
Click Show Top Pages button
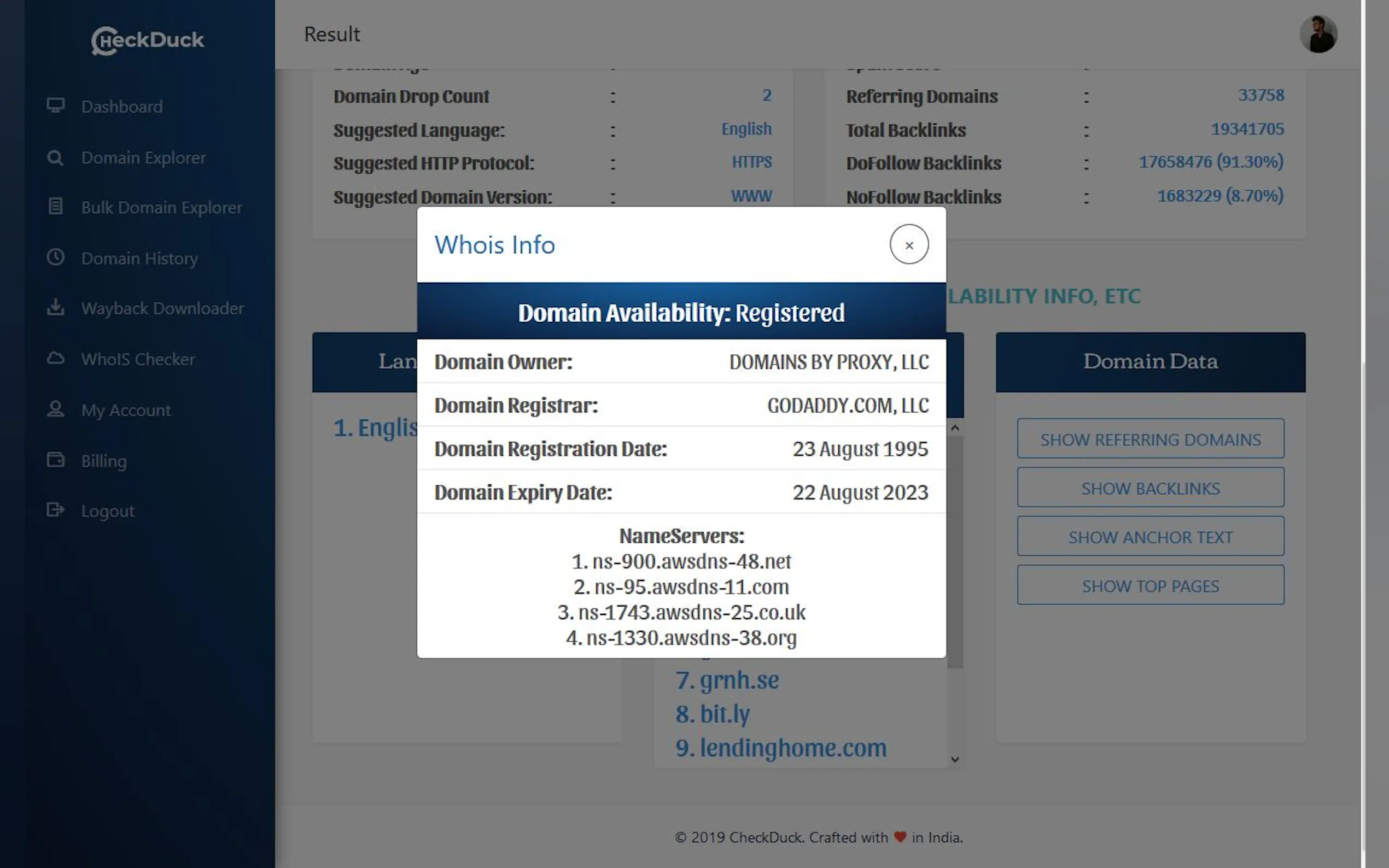point(1150,585)
